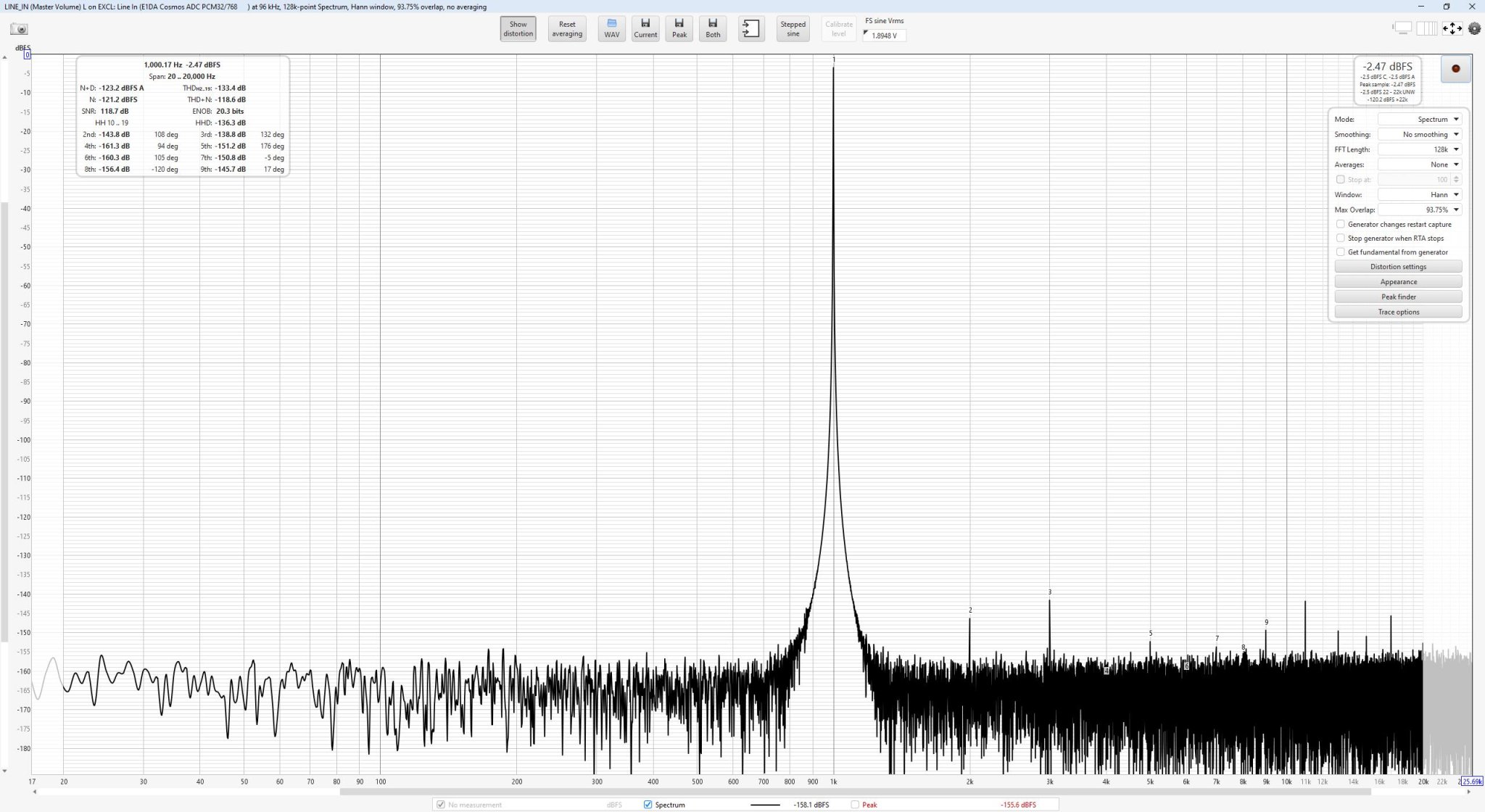Enable Stop generator when RTA stops
This screenshot has width=1485, height=812.
(1340, 238)
